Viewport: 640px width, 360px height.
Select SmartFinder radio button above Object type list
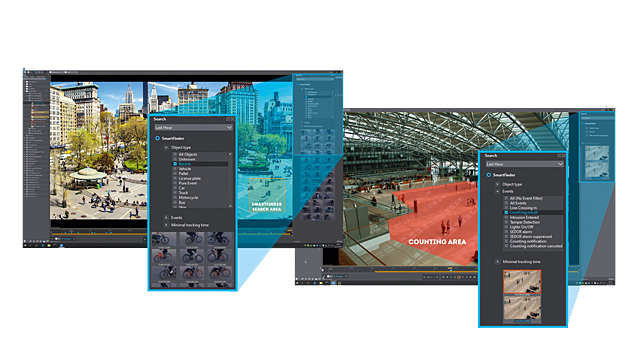pos(158,138)
